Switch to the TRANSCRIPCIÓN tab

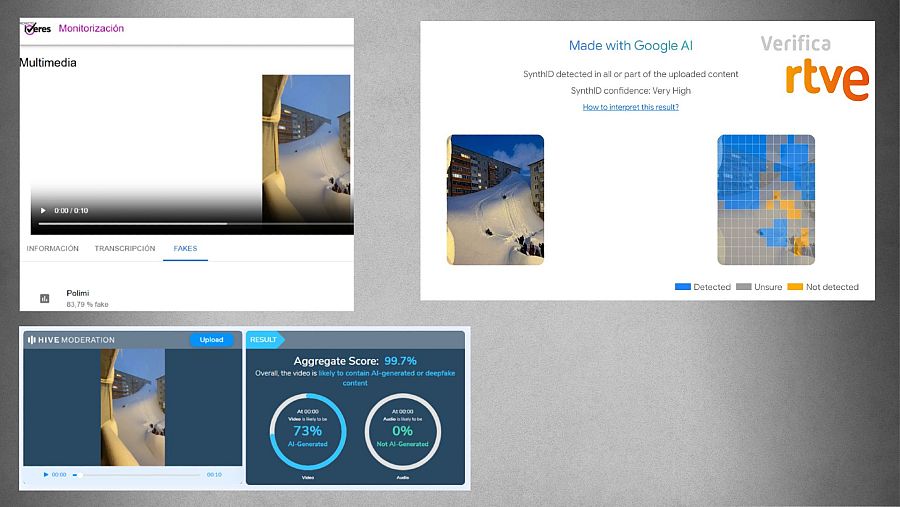coord(125,249)
